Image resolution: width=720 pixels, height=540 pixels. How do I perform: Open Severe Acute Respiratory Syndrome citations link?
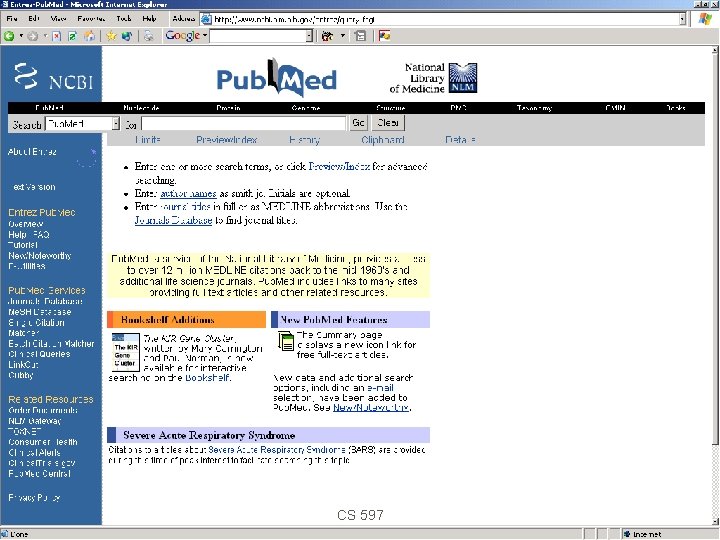[x=277, y=450]
